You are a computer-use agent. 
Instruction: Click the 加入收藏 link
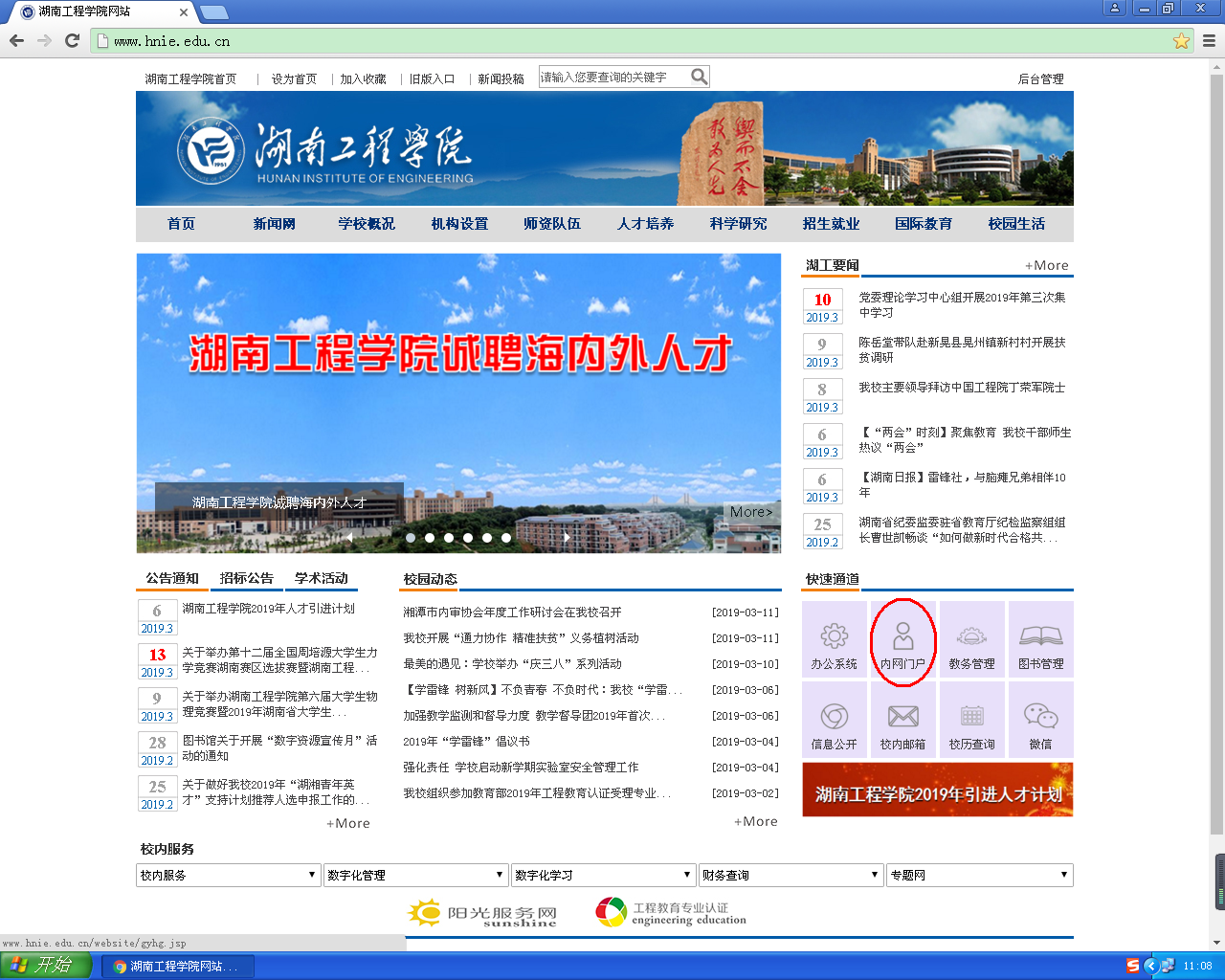click(363, 79)
